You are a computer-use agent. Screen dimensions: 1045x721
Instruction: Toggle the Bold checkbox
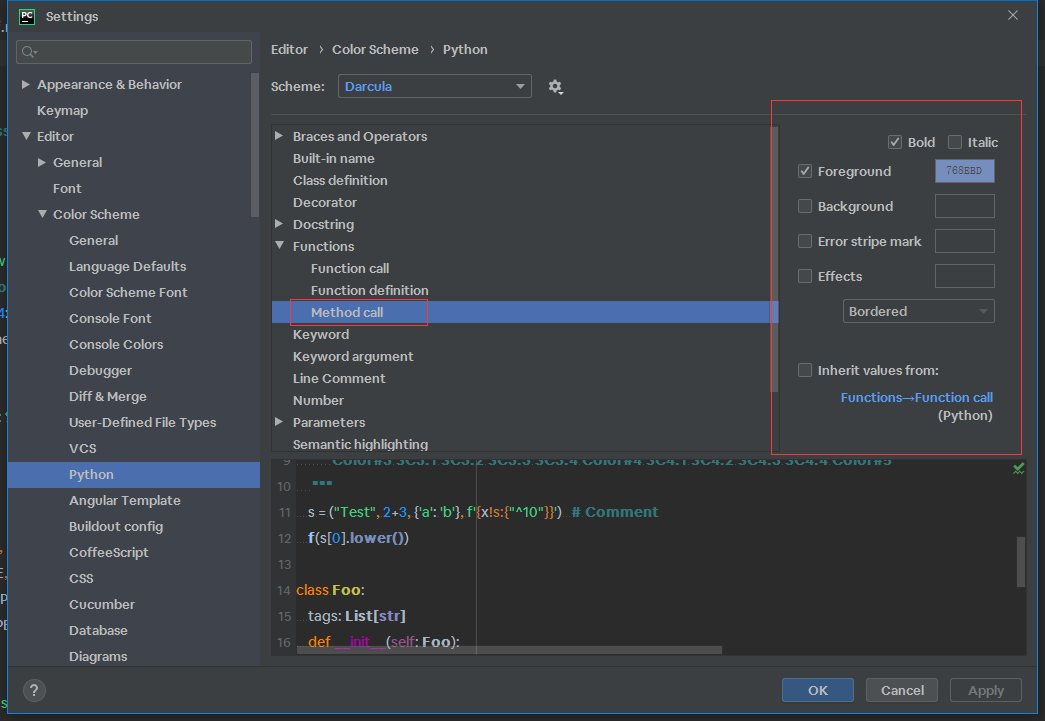point(895,142)
